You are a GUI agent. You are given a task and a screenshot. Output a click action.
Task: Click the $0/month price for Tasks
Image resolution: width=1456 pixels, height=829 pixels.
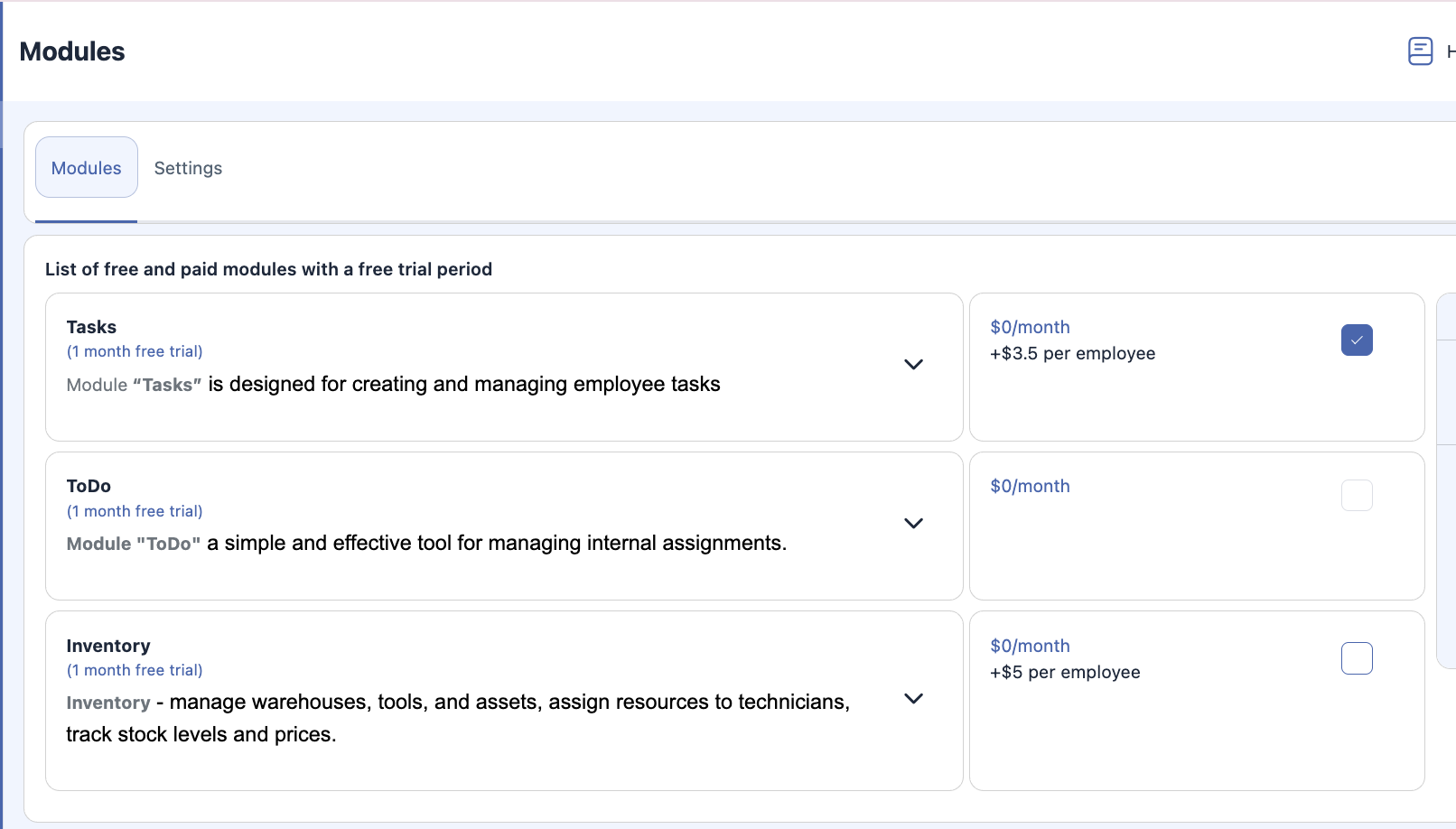click(1030, 327)
